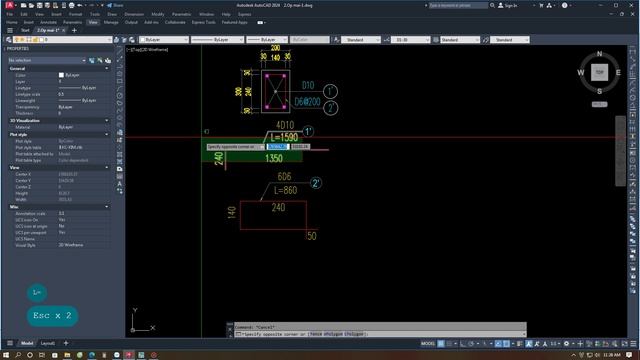The width and height of the screenshot is (640, 360).
Task: Open the WCS dropdown below ViewCube
Action: 600,104
